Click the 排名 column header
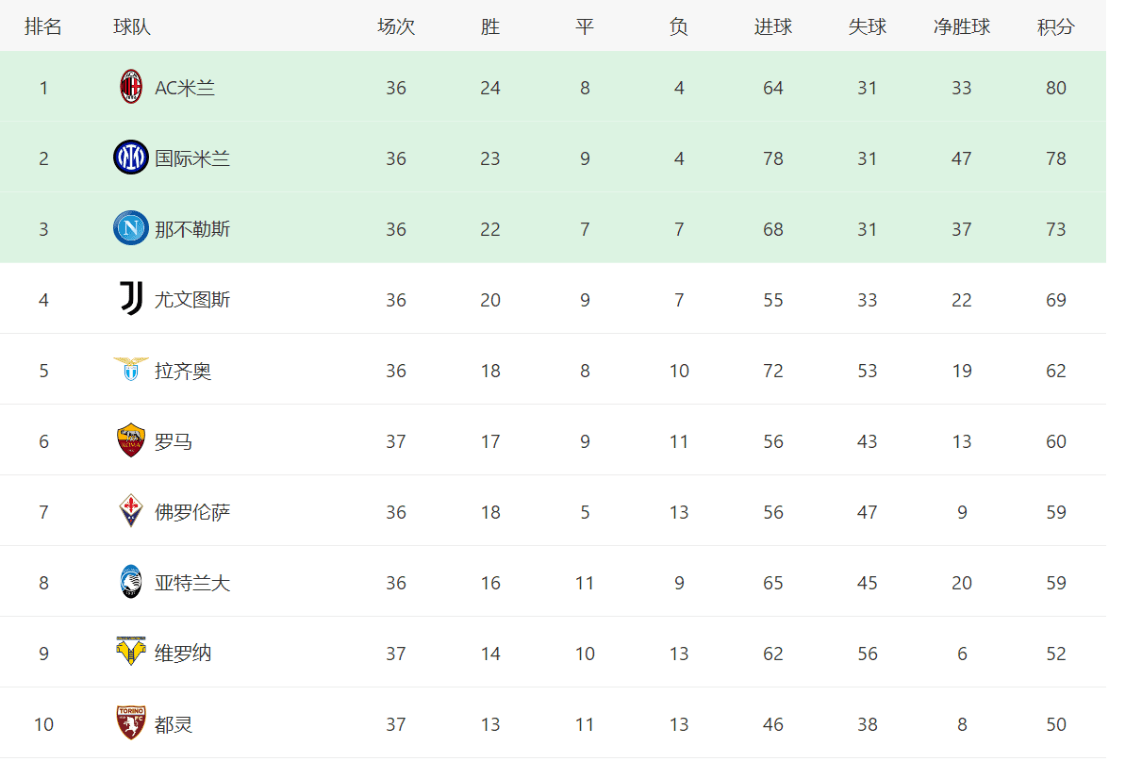The image size is (1125, 764). click(x=43, y=27)
